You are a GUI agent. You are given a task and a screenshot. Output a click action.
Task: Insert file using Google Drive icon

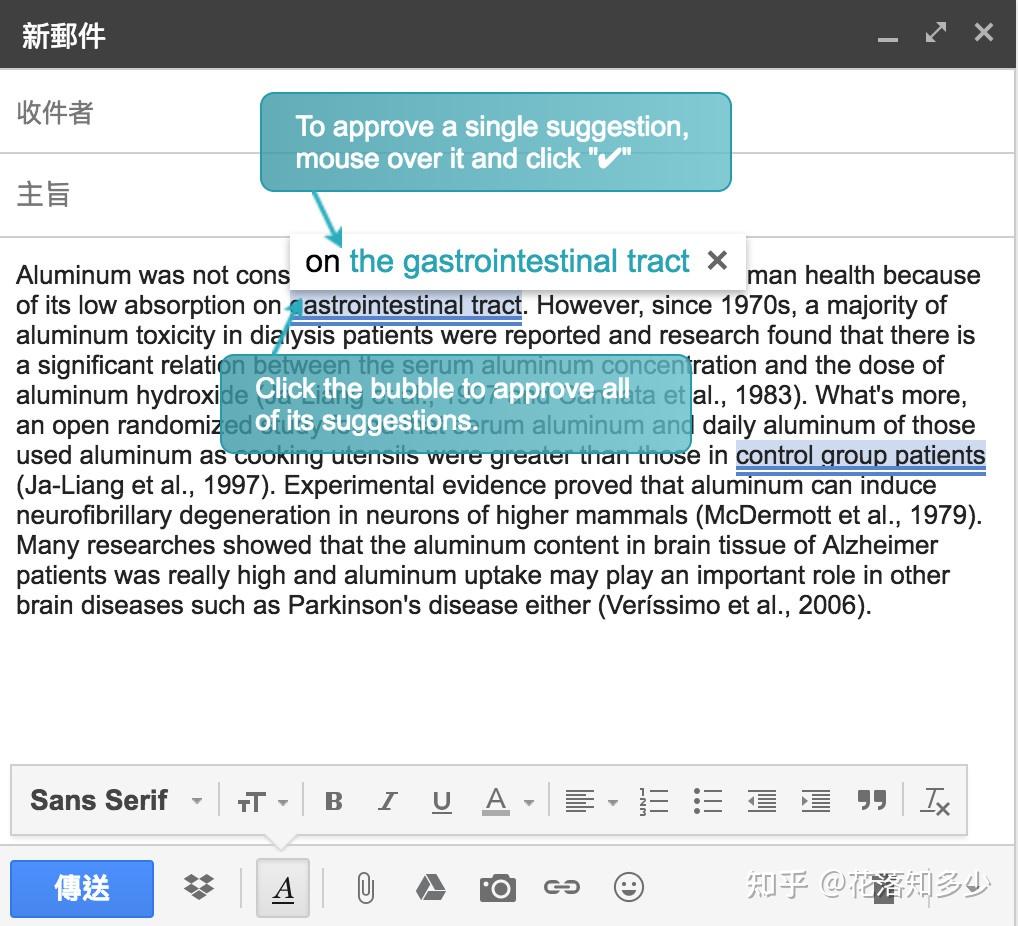click(430, 887)
